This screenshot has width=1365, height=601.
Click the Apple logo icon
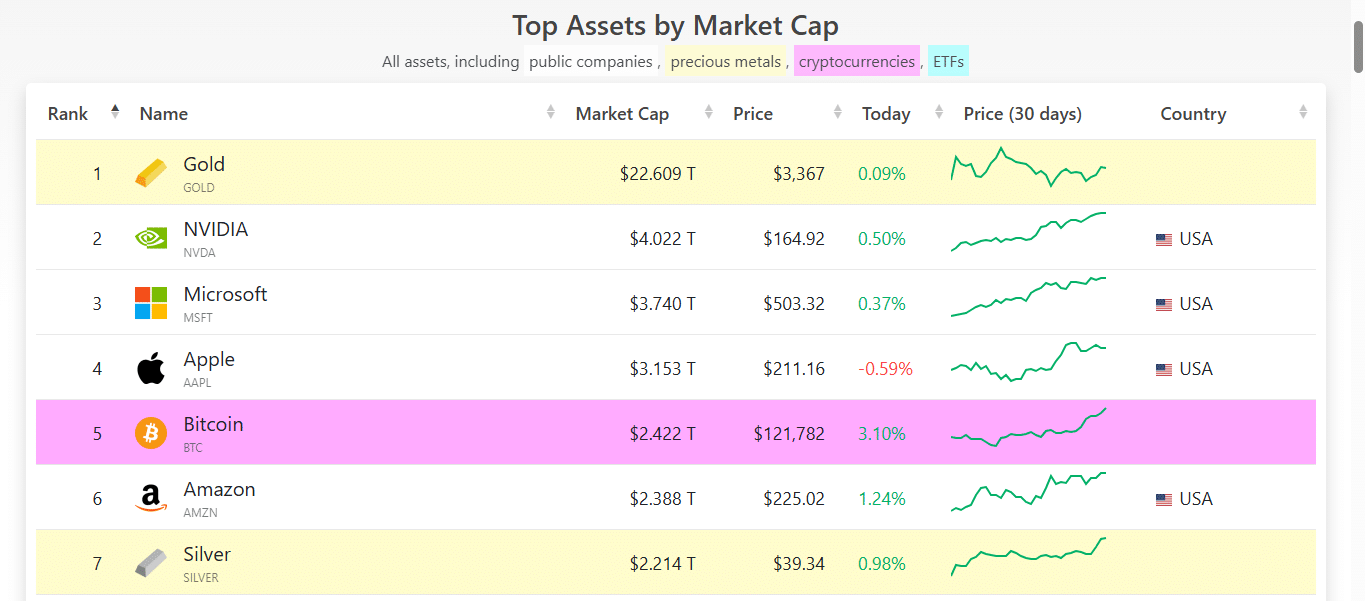pyautogui.click(x=151, y=369)
